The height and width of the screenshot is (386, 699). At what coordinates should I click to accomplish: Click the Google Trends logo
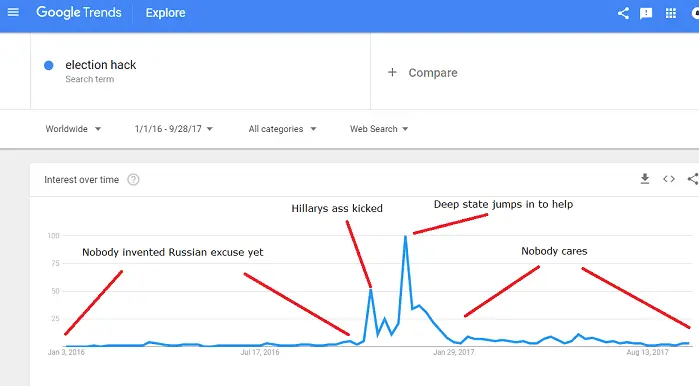(x=79, y=12)
